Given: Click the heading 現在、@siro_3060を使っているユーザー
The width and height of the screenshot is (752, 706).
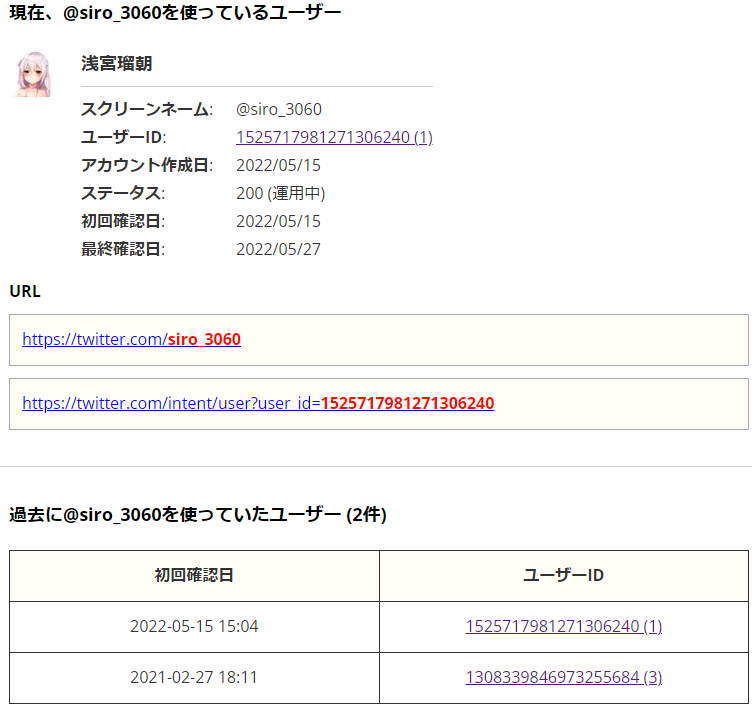Looking at the screenshot, I should tap(175, 13).
